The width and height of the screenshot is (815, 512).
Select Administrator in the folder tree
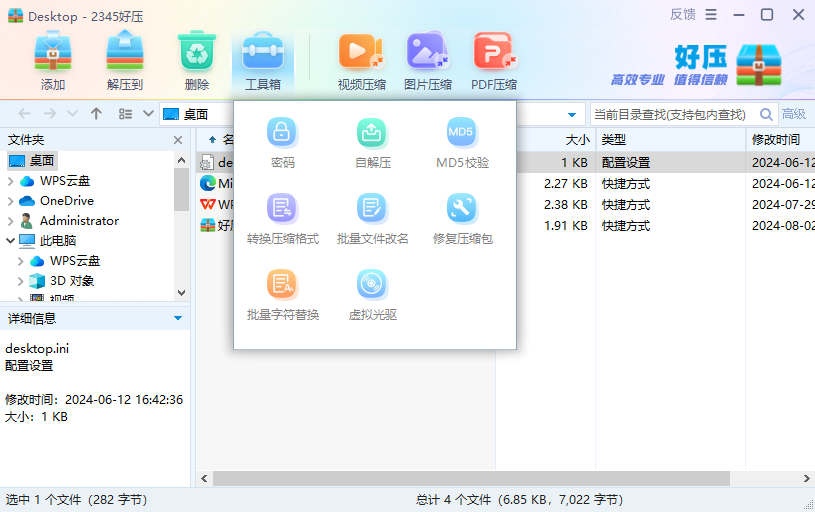[70, 221]
